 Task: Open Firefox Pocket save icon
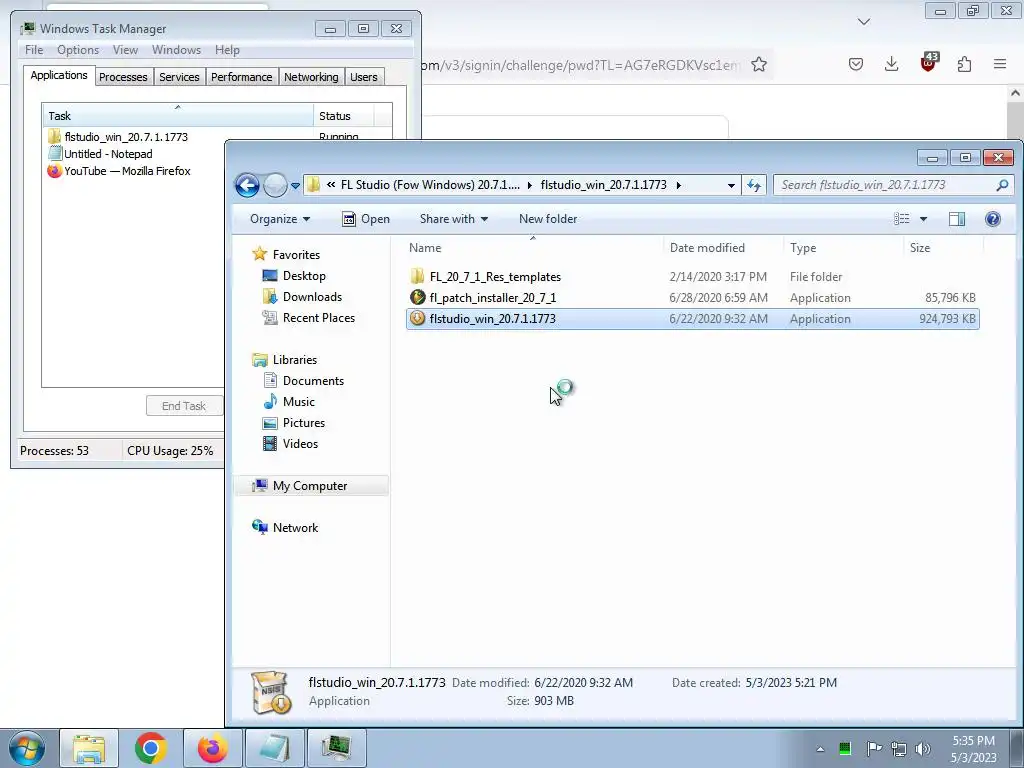(856, 64)
